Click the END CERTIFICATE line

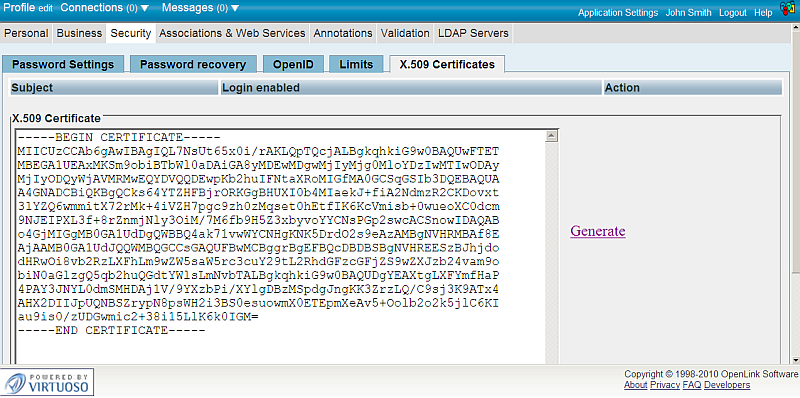[x=111, y=331]
